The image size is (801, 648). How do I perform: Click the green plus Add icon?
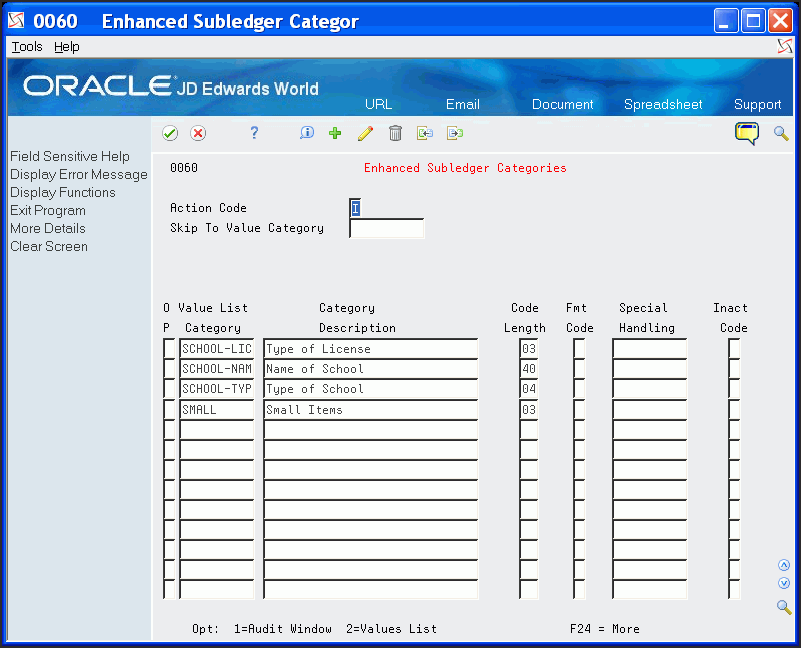point(335,133)
